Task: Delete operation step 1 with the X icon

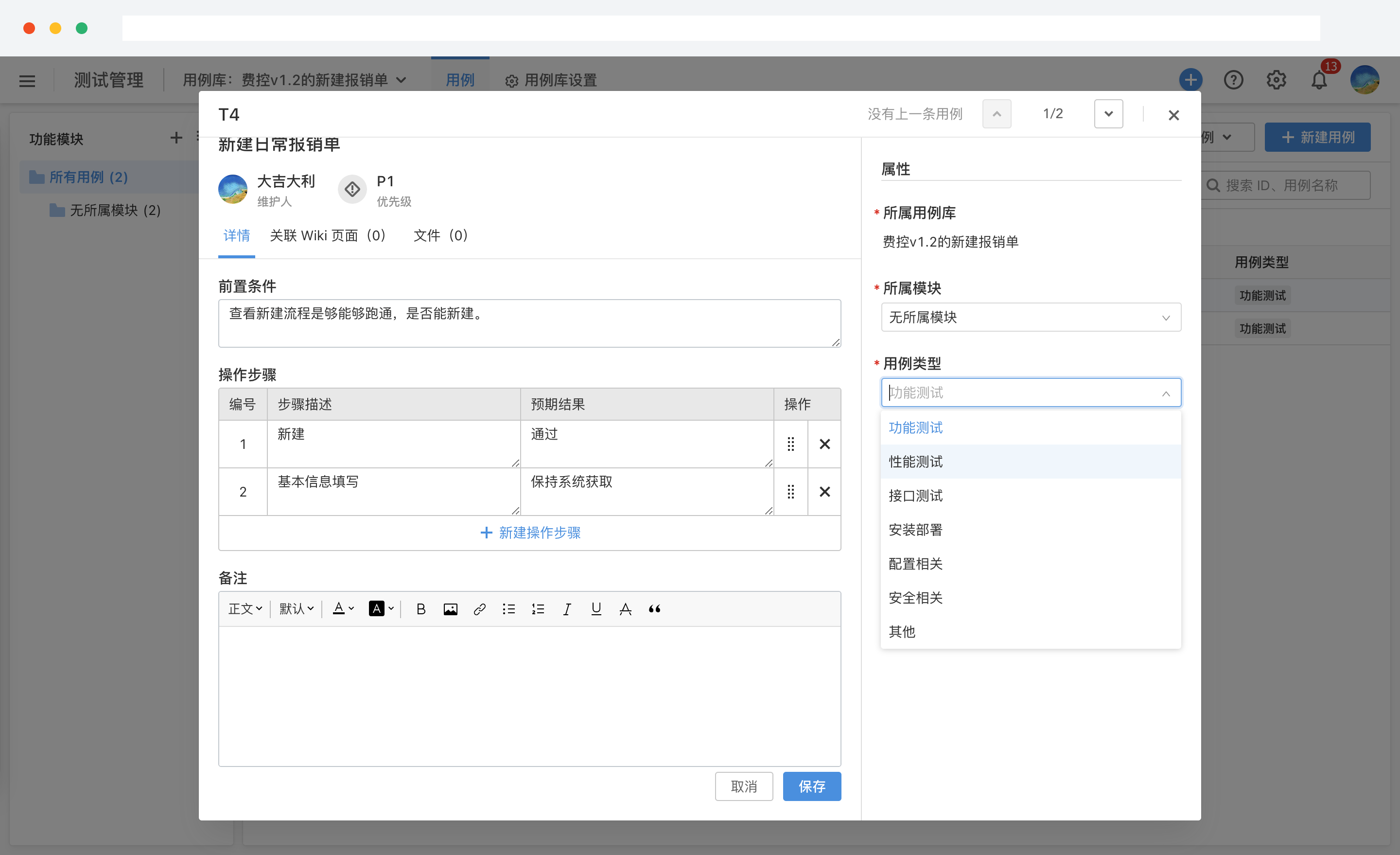Action: click(x=824, y=444)
